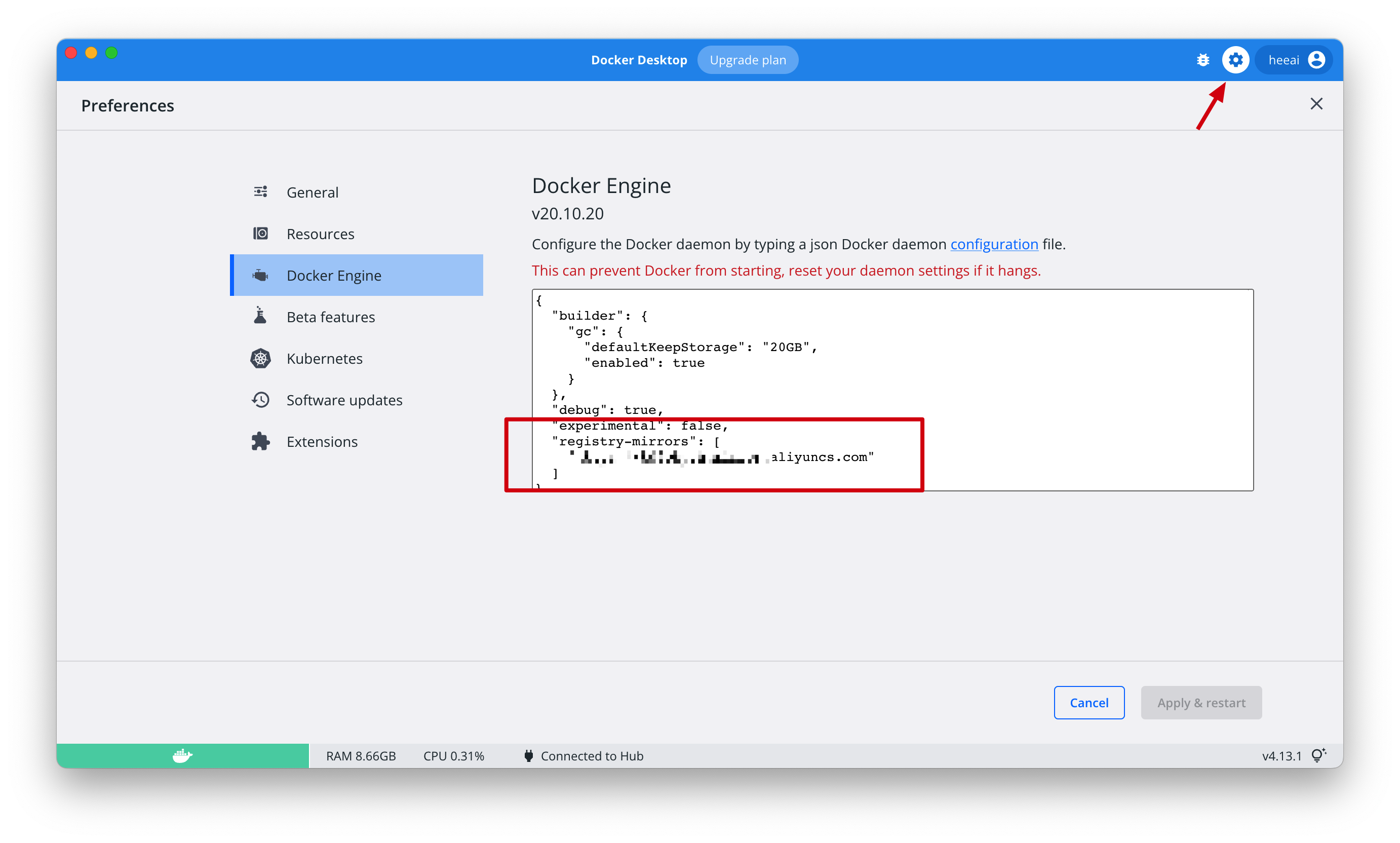Open the troubleshoot bug icon
This screenshot has height=843, width=1400.
point(1202,60)
